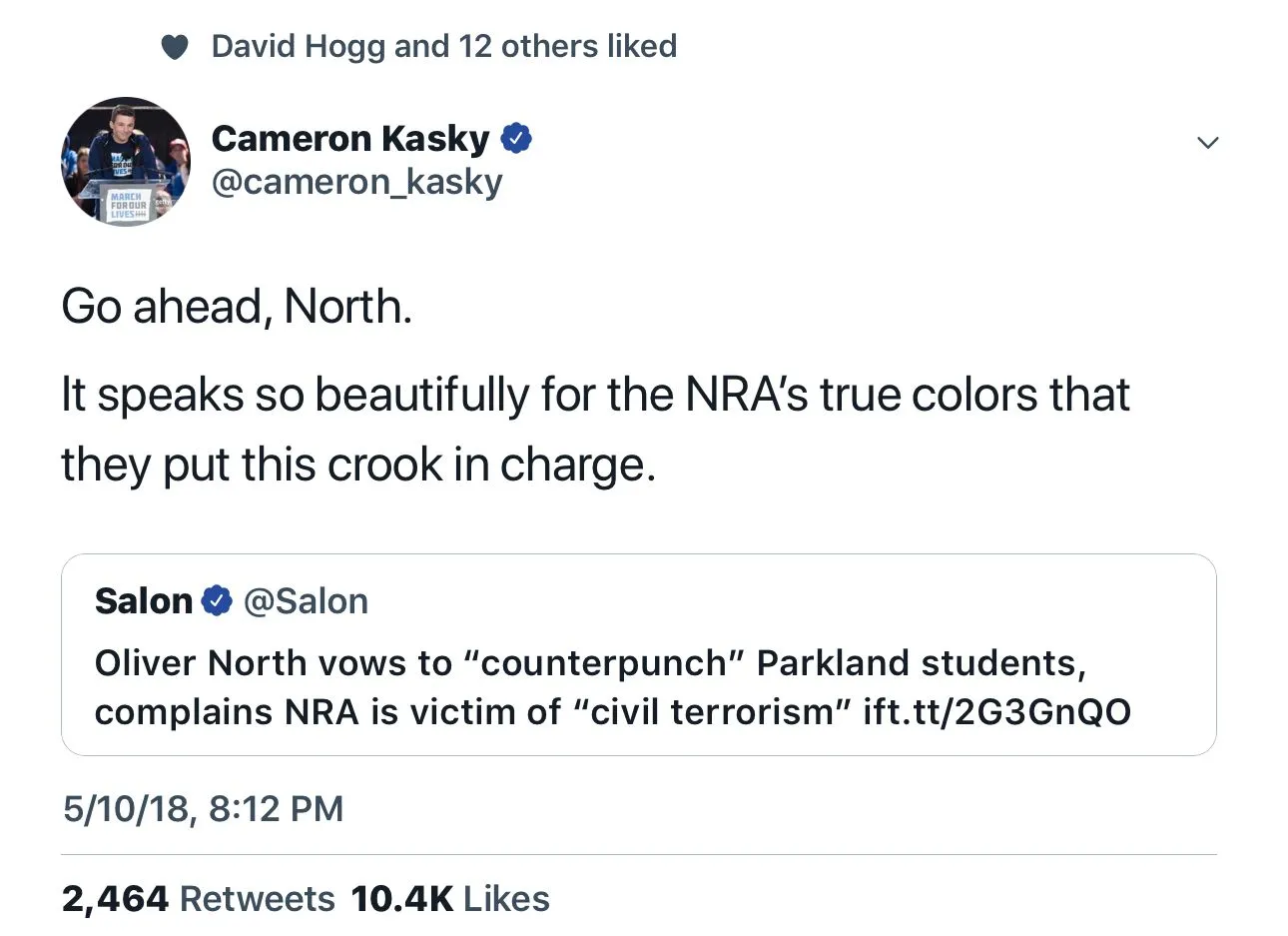
Task: Expand the tweet options chevron
Action: coord(1207,143)
